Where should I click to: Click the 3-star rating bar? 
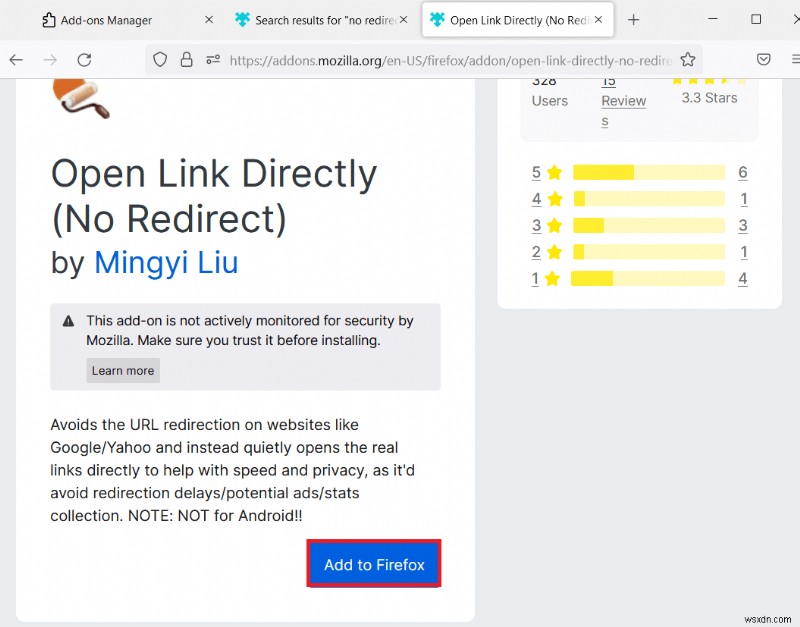pyautogui.click(x=648, y=225)
